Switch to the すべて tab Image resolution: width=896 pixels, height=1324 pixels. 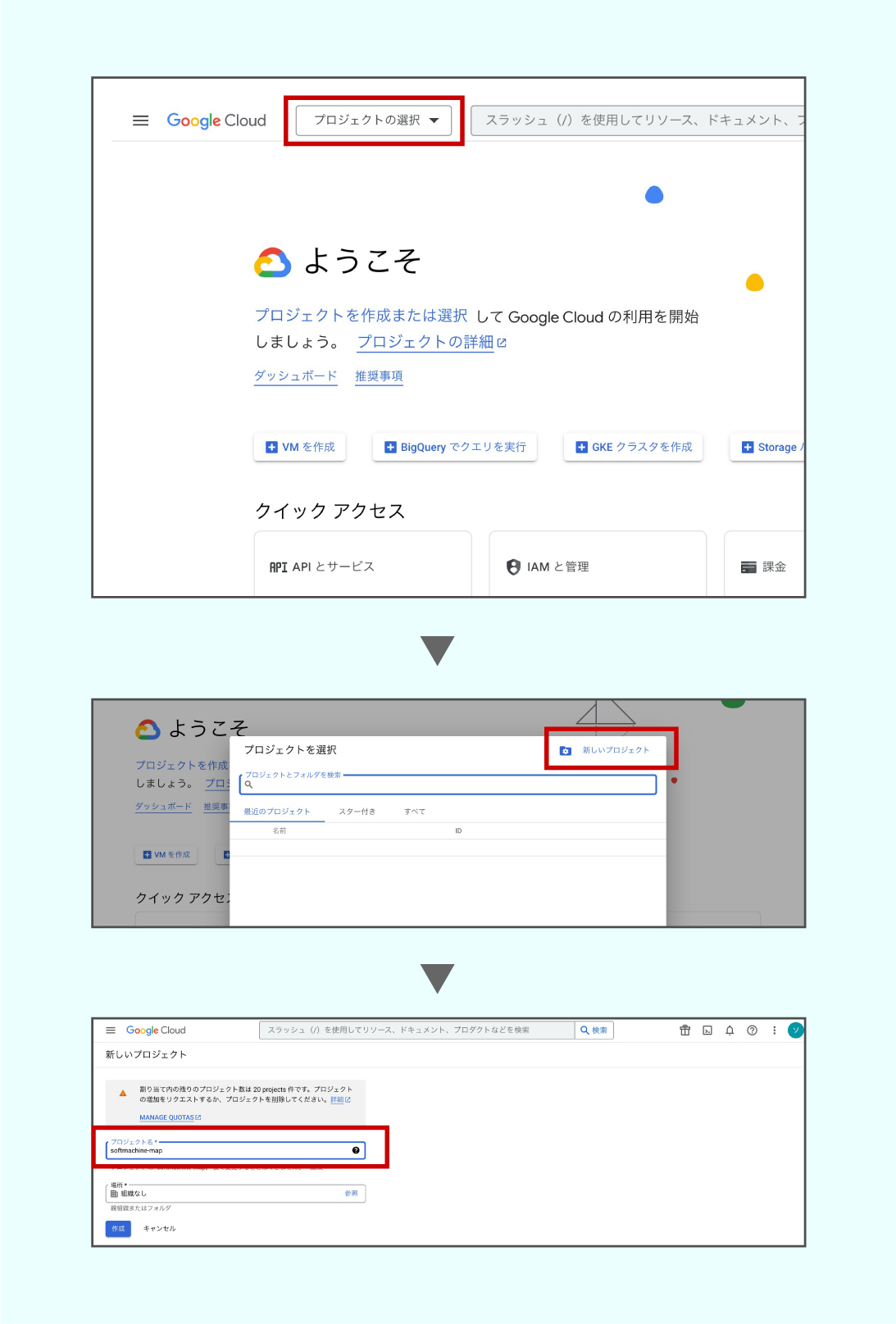coord(415,812)
